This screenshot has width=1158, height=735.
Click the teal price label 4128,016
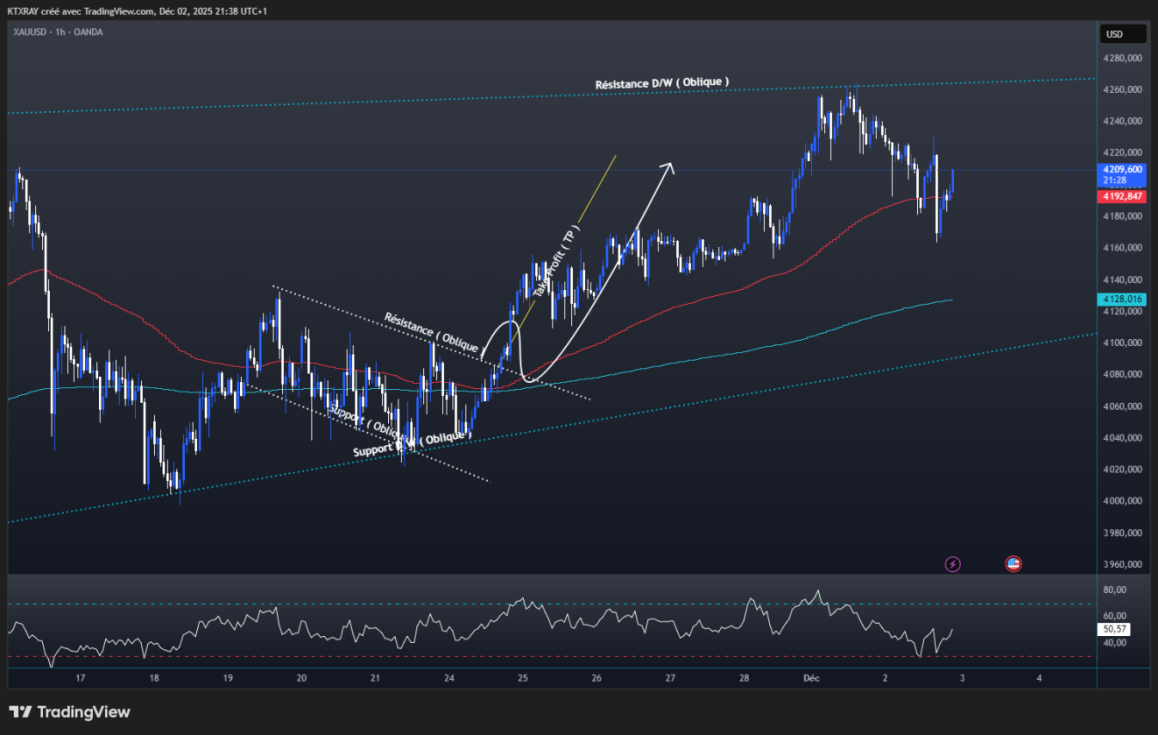1123,298
